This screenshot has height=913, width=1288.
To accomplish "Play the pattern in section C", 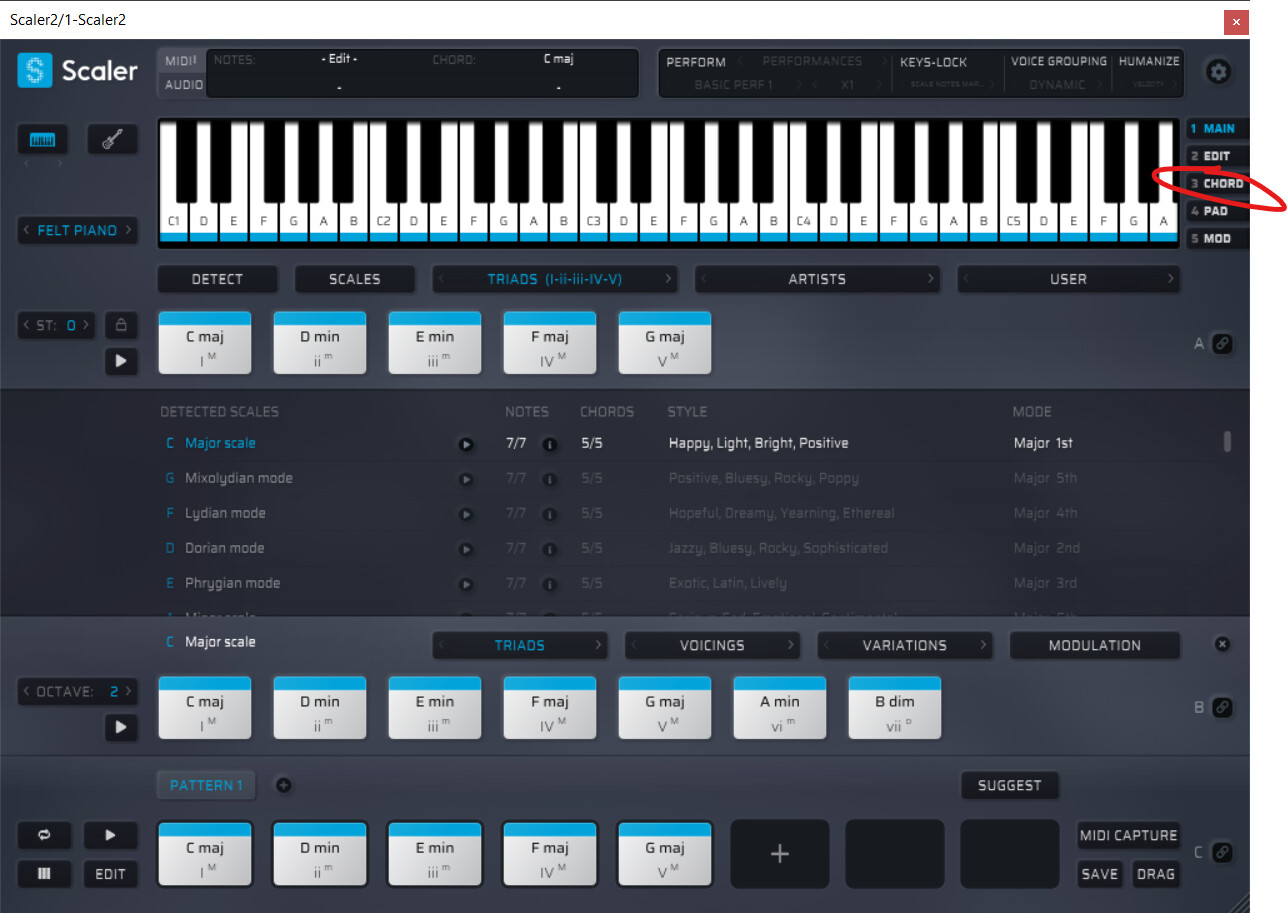I will point(110,835).
